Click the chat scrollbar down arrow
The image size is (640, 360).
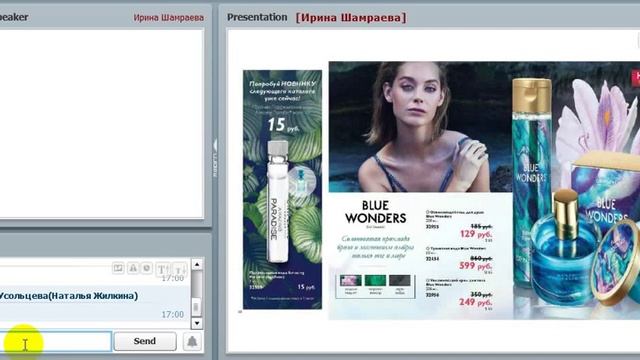pos(197,324)
